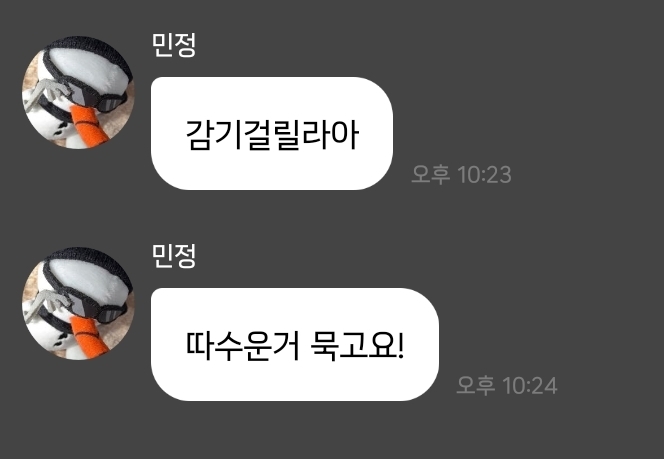Screen dimensions: 664x459
Task: Open the snowman avatar beside the 감기걸릴라아 message
Action: tap(78, 92)
